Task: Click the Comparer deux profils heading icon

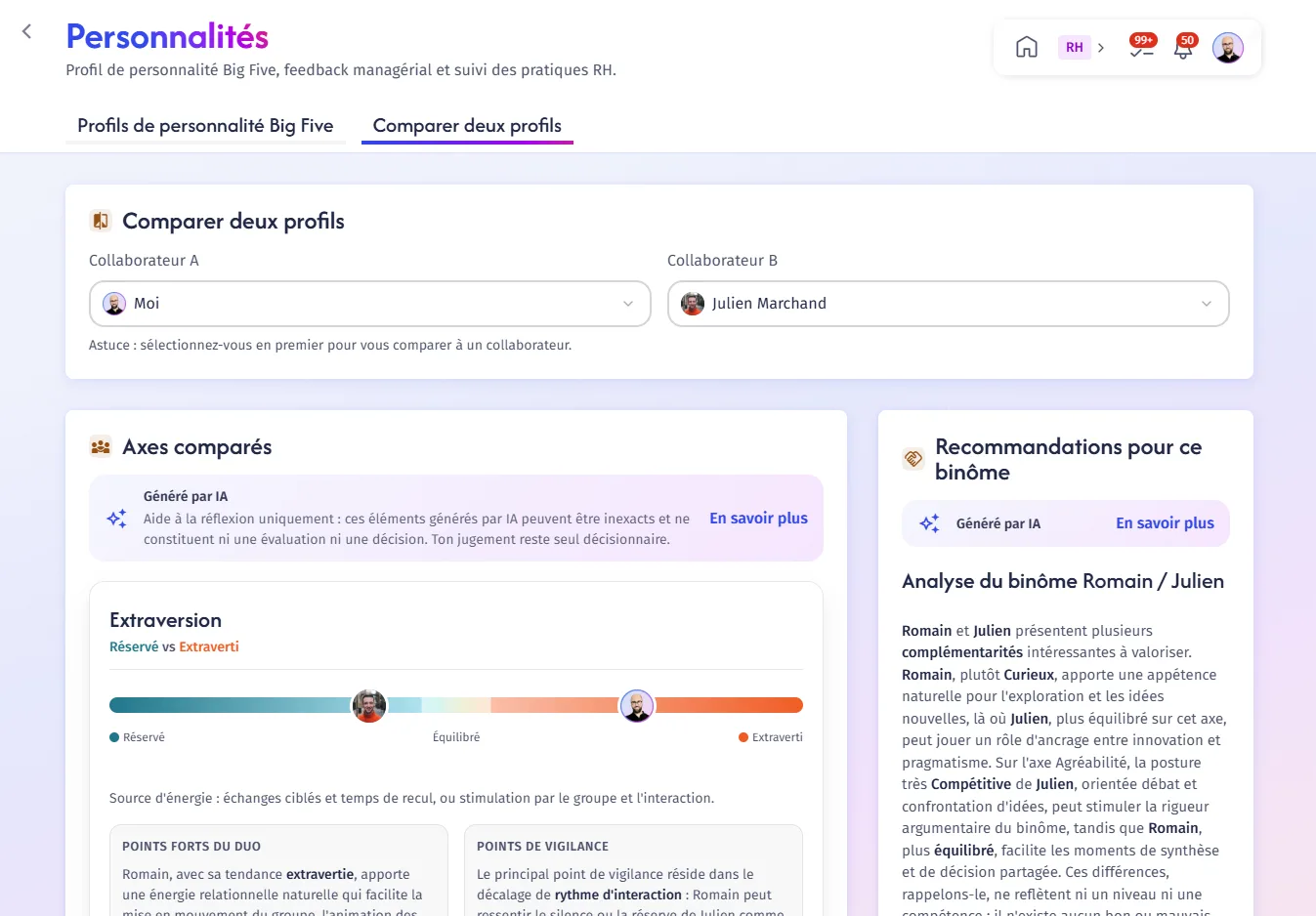Action: [x=101, y=221]
